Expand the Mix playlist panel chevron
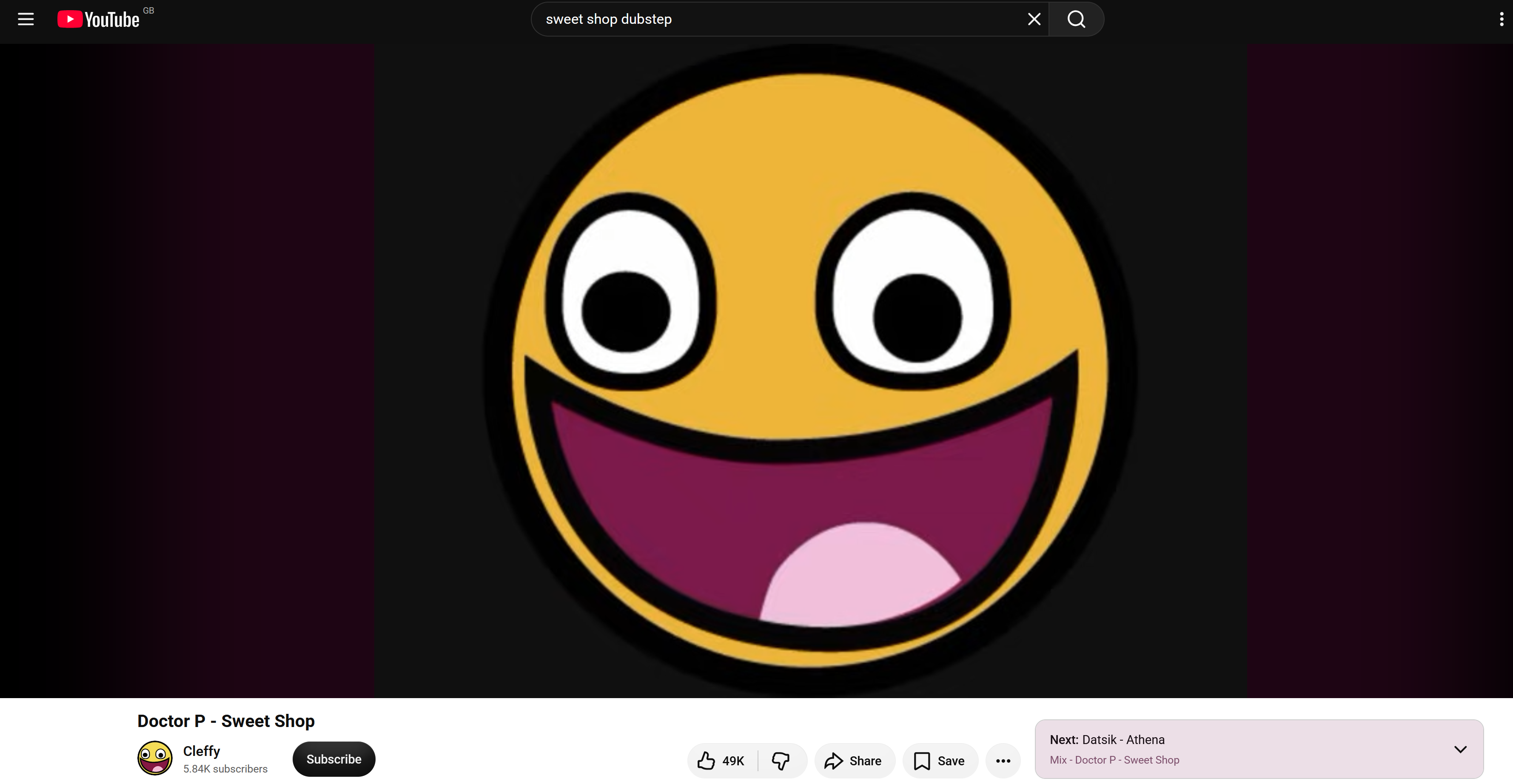1513x784 pixels. [1460, 750]
